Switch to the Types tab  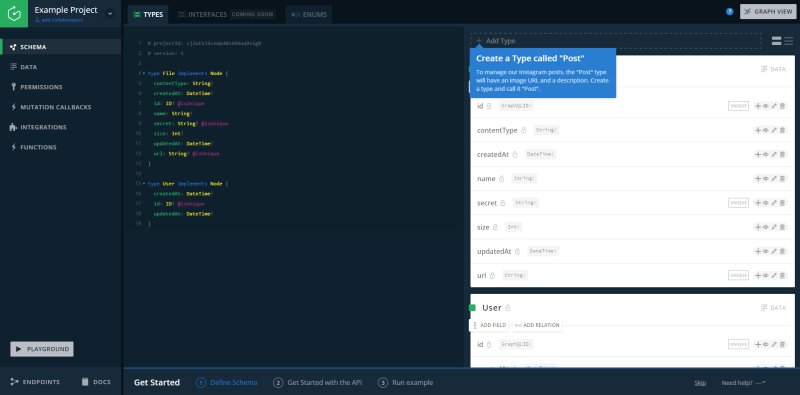pyautogui.click(x=148, y=15)
